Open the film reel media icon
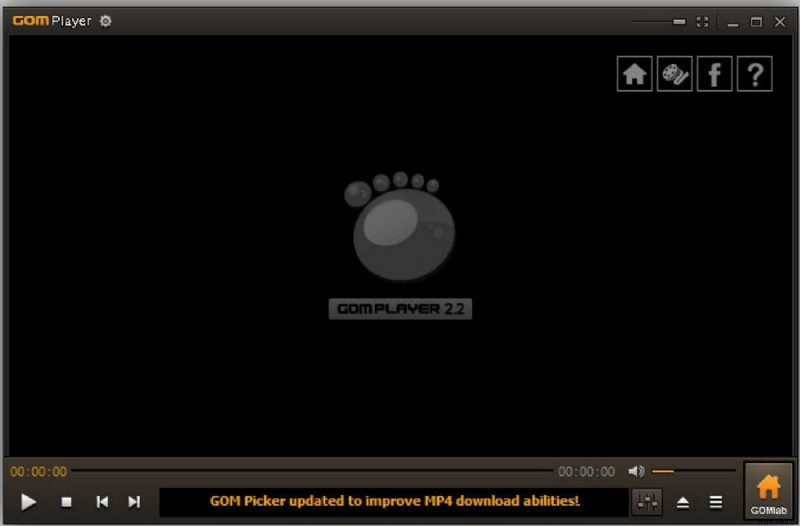The image size is (800, 526). (x=674, y=74)
